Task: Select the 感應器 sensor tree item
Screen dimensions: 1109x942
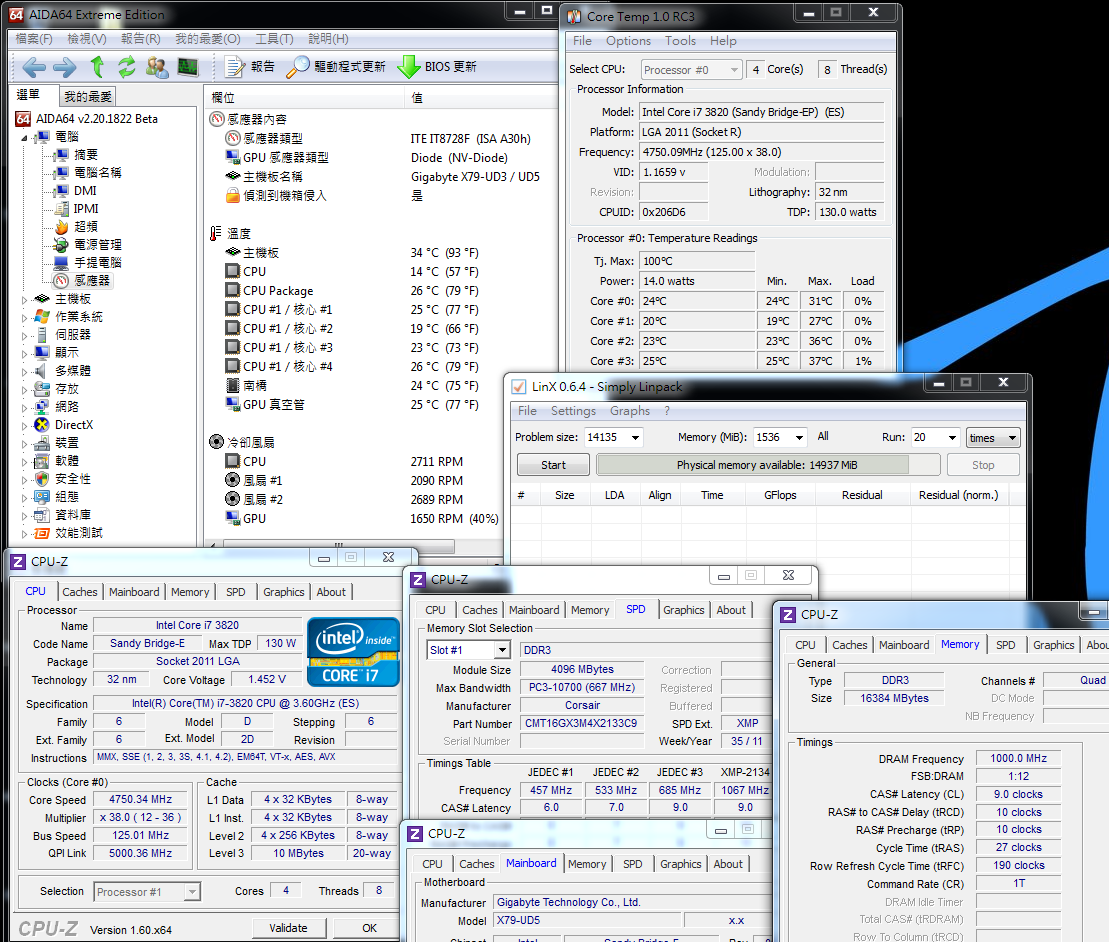Action: [83, 281]
